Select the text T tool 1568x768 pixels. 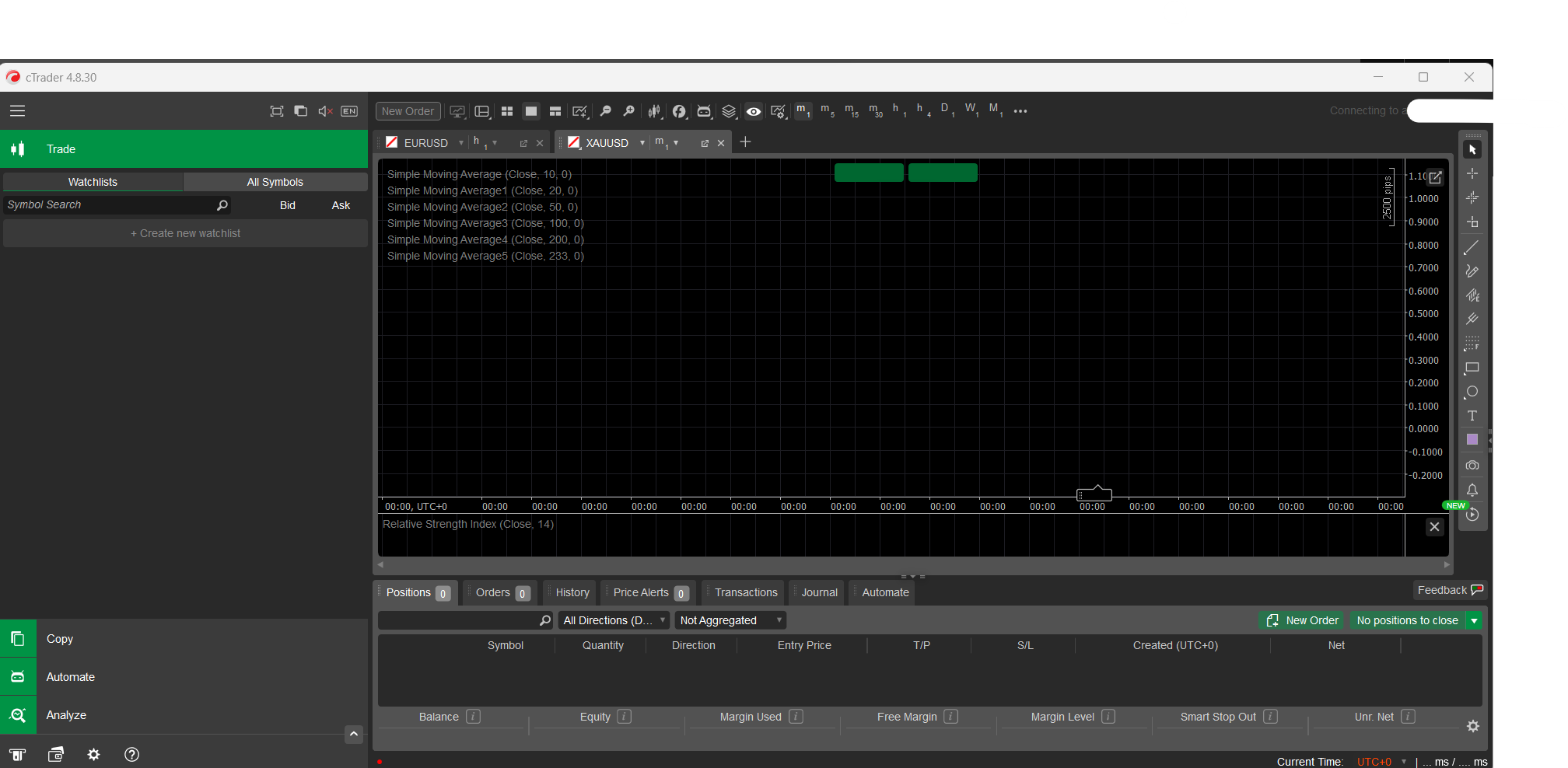point(1472,416)
